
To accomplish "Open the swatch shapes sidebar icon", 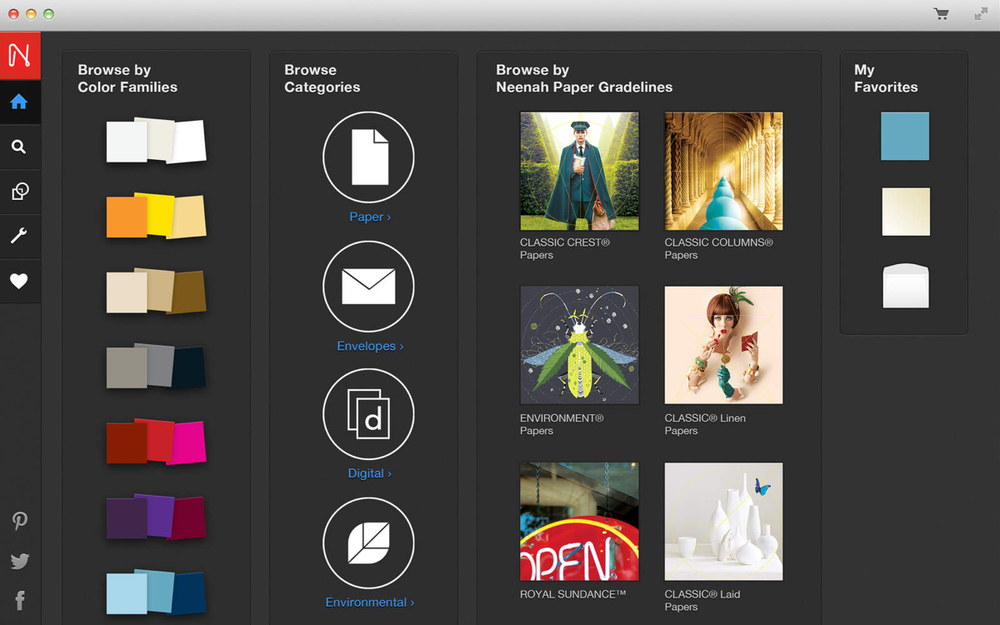I will click(19, 191).
